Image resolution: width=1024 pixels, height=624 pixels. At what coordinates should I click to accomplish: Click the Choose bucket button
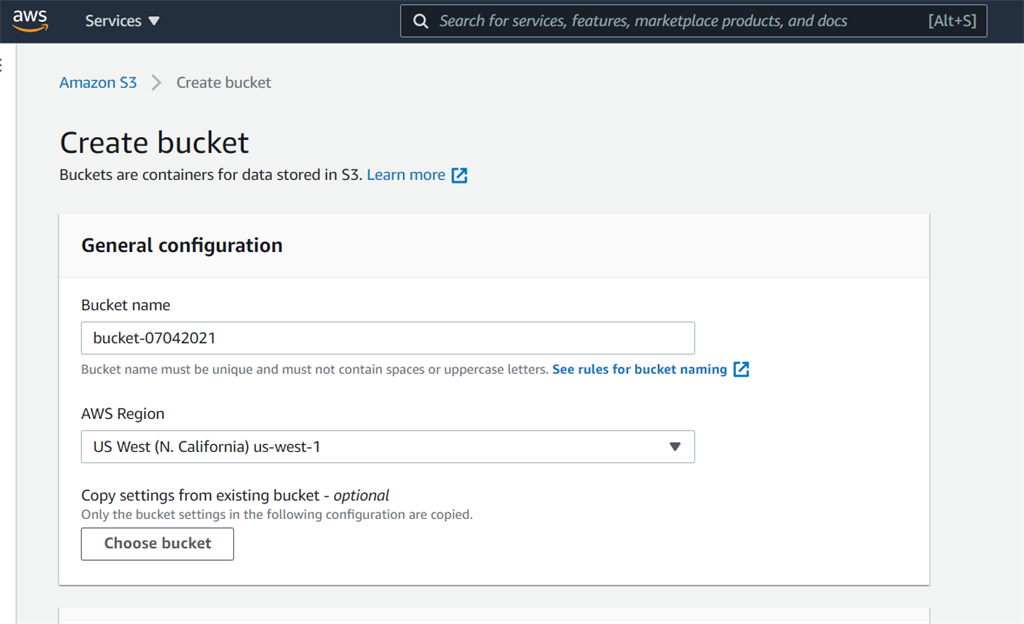pyautogui.click(x=157, y=543)
